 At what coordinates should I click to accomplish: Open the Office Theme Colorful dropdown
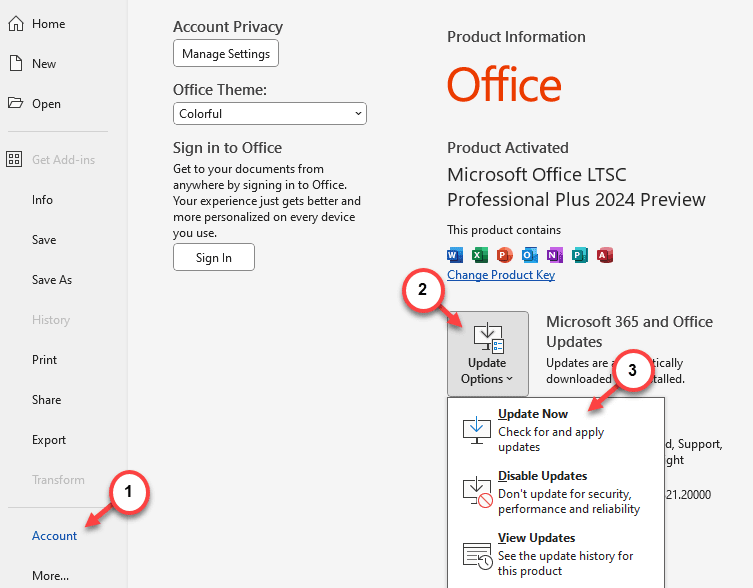point(270,114)
